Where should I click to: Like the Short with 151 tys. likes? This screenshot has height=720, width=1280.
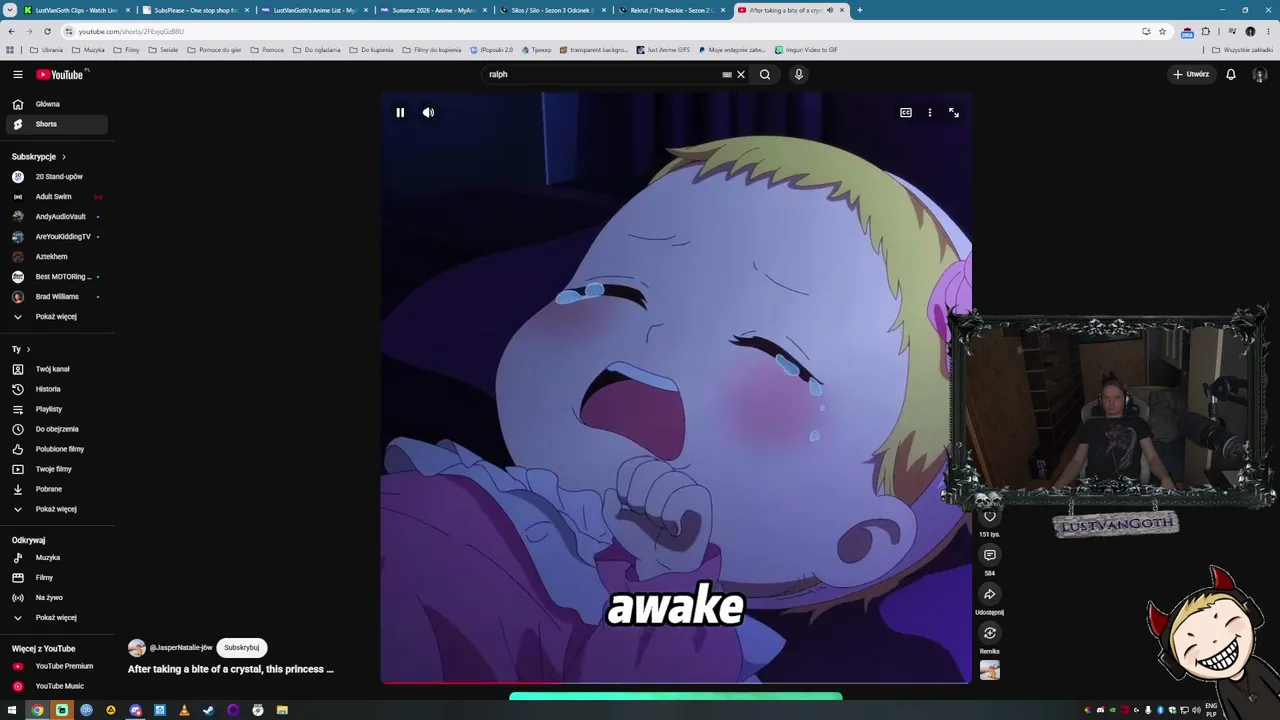click(990, 516)
